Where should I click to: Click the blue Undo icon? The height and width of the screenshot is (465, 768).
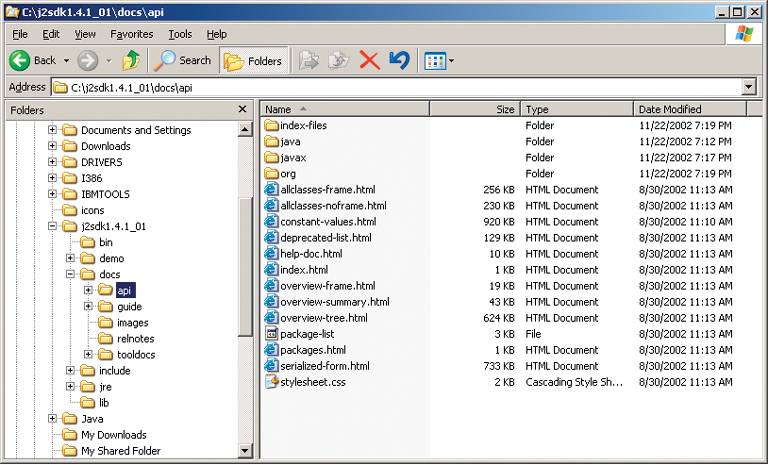coord(399,60)
